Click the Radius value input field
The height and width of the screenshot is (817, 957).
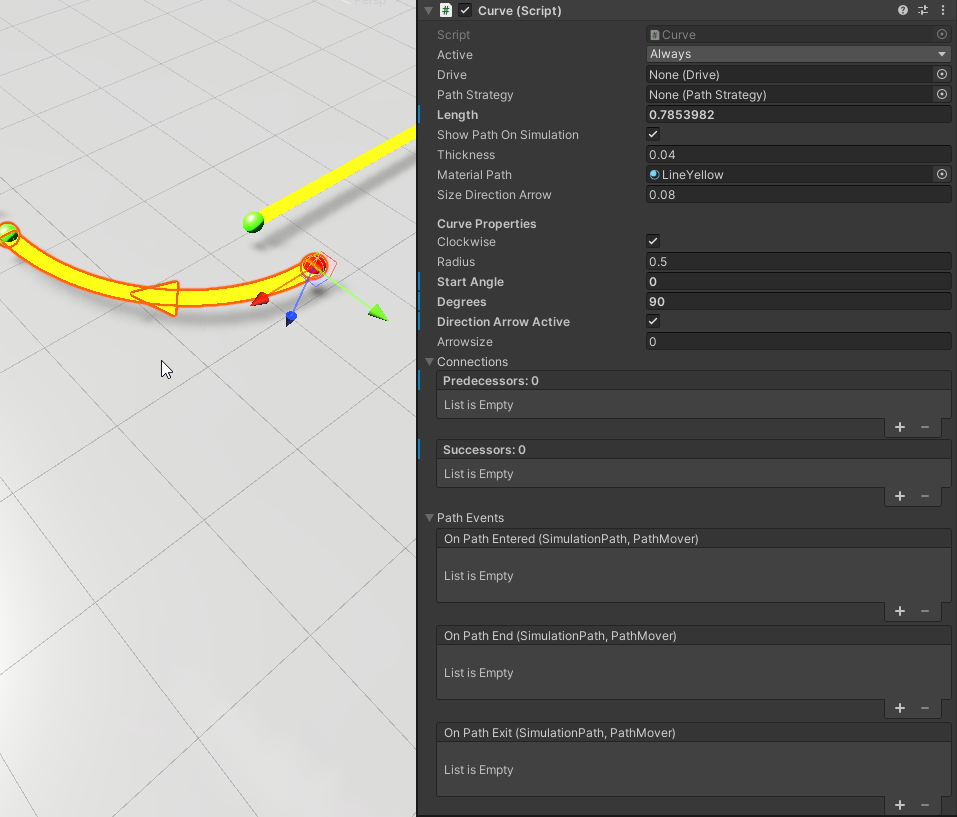tap(798, 262)
